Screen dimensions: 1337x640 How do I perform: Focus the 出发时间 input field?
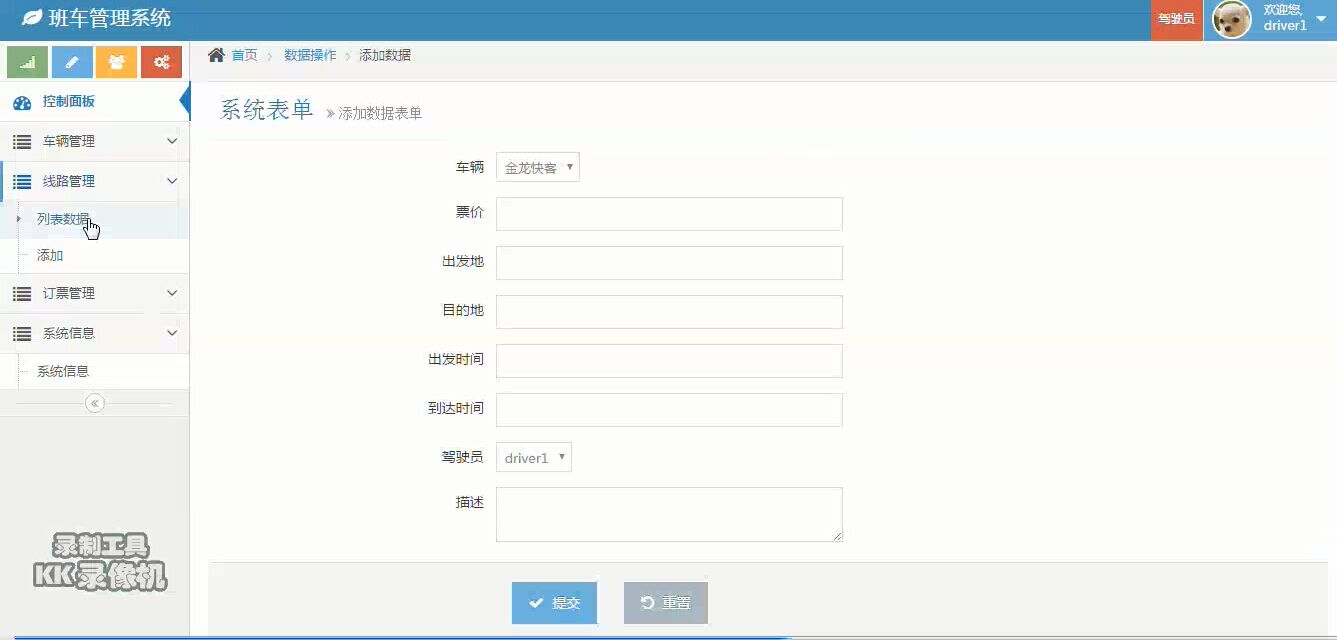point(669,361)
